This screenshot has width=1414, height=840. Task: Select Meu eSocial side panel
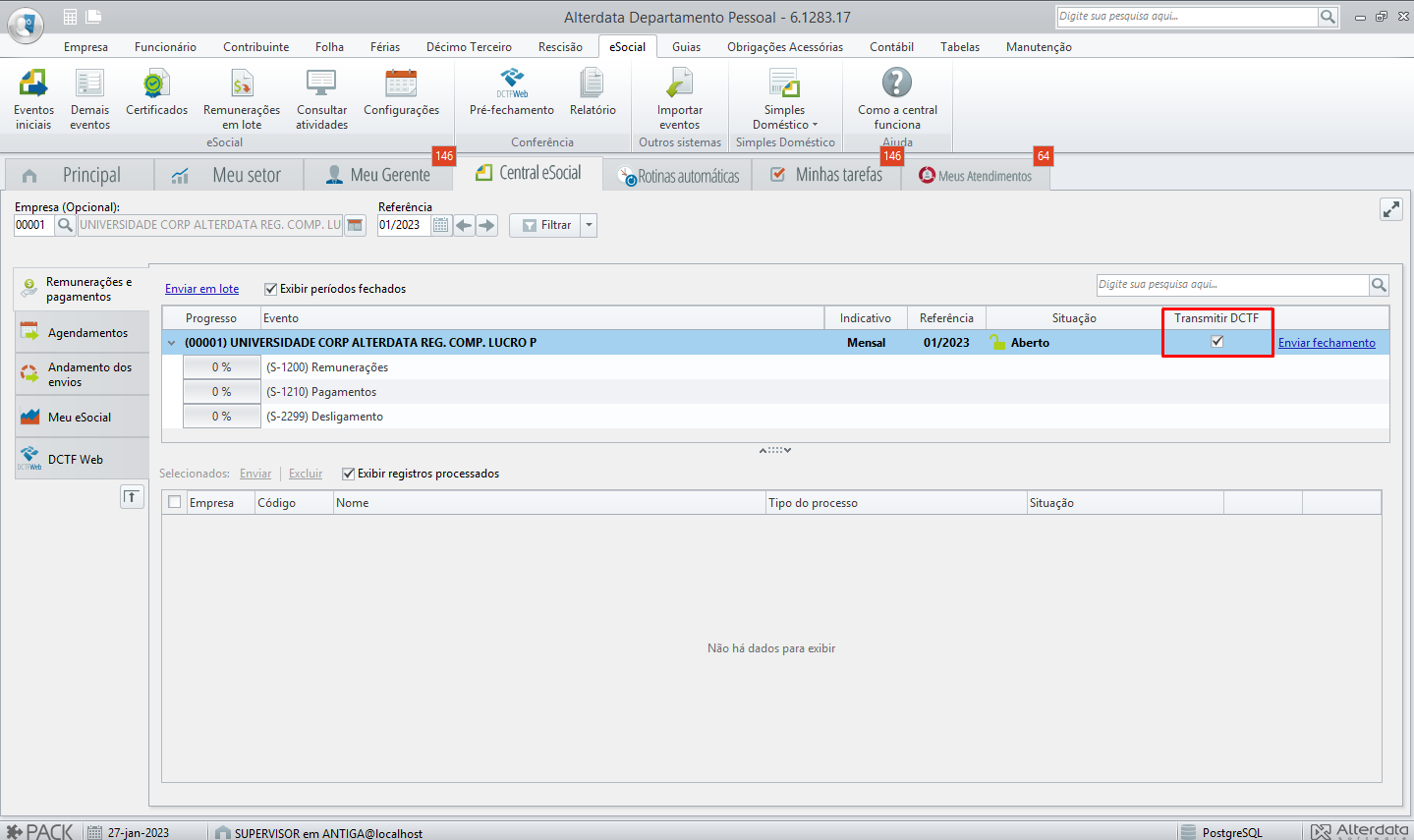click(x=82, y=418)
